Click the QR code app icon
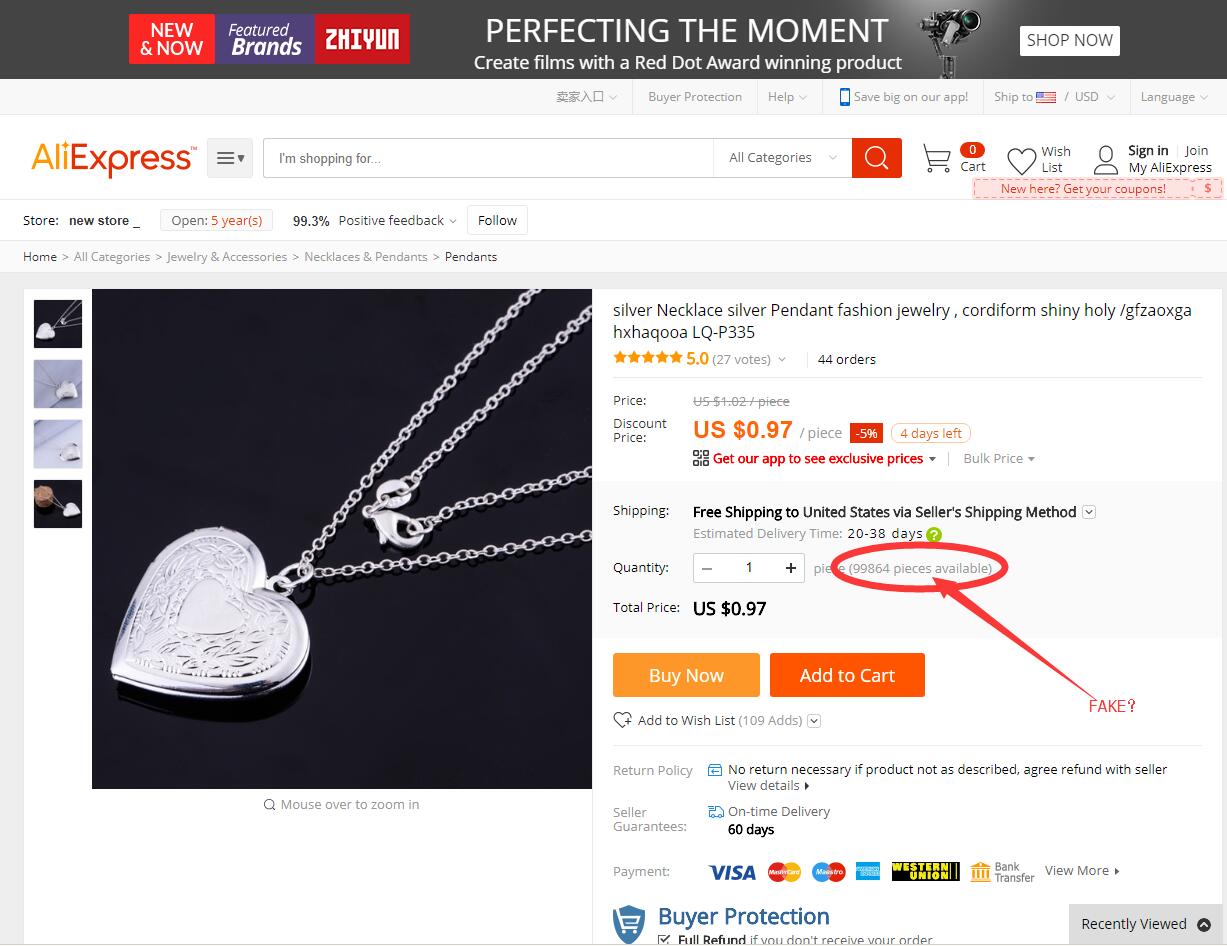Viewport: 1227px width, 946px height. click(x=701, y=458)
